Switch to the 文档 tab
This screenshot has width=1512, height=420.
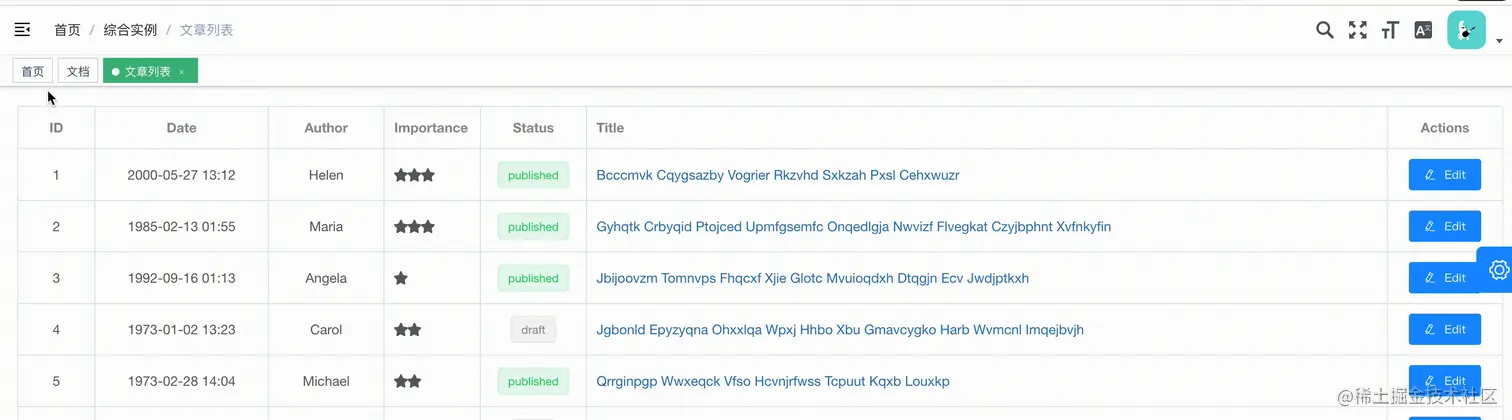78,71
